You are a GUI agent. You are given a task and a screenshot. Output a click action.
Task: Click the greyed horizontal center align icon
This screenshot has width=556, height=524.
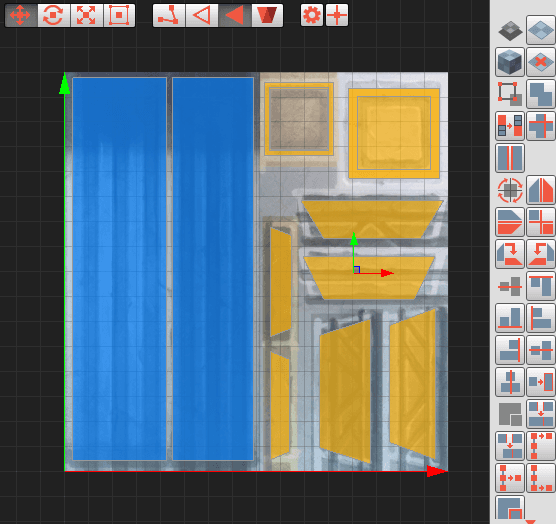click(510, 286)
